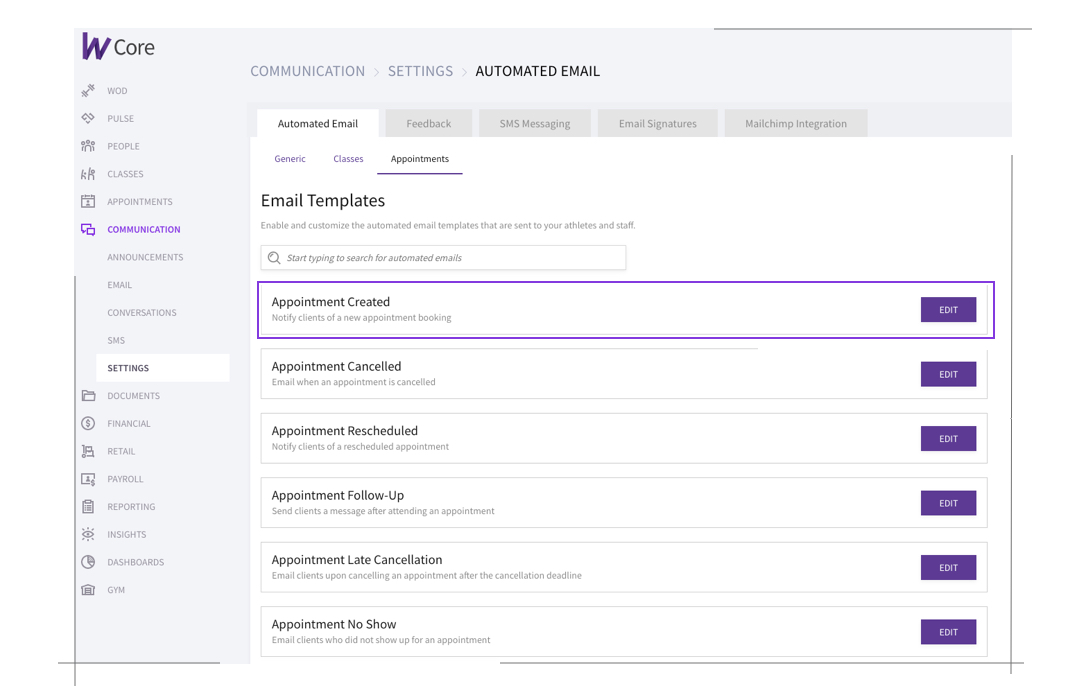
Task: Focus the automated emails search field
Action: [x=450, y=258]
